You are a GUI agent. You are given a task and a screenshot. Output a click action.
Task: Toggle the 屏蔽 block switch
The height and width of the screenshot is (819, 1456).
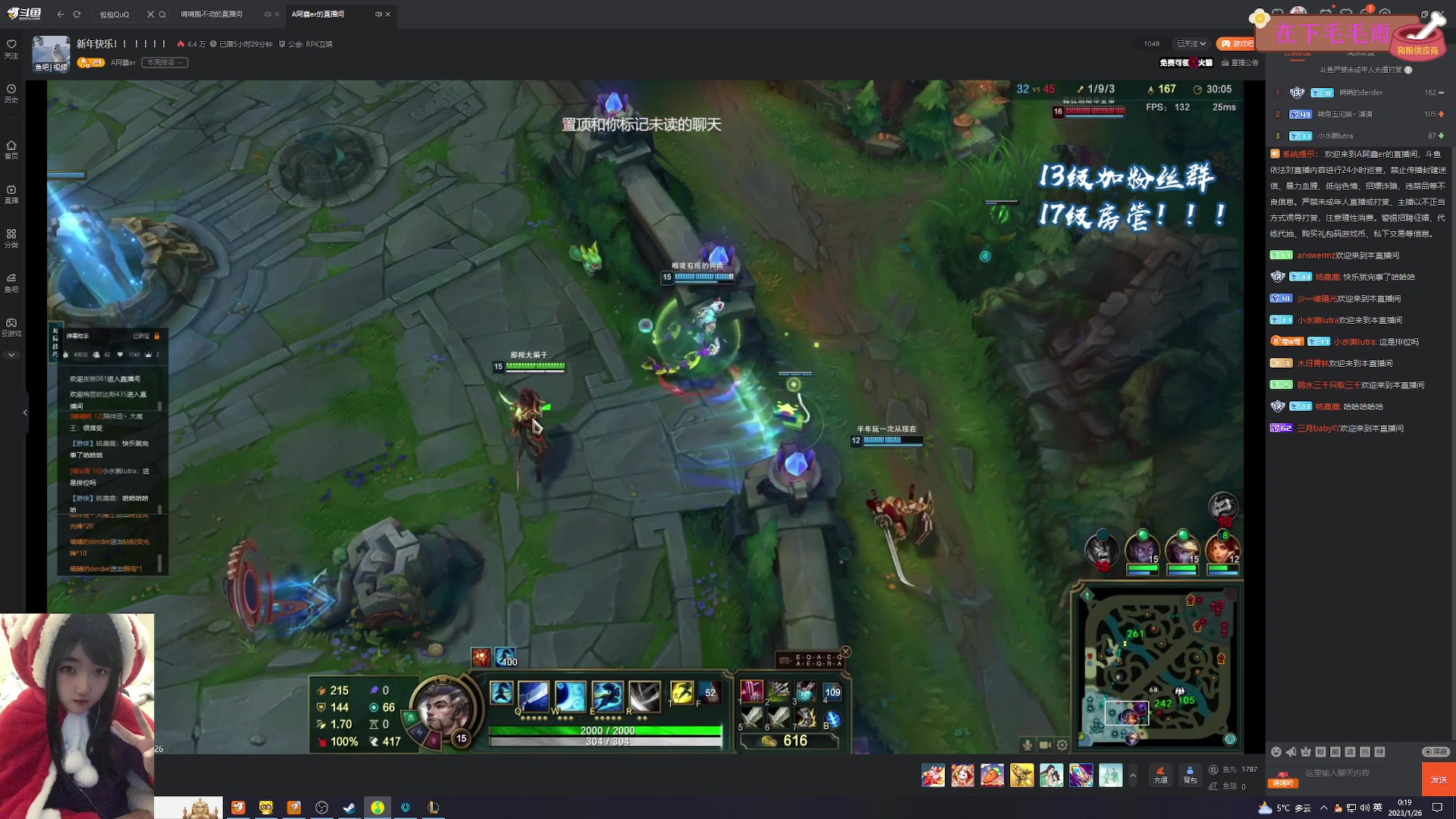point(1436,752)
